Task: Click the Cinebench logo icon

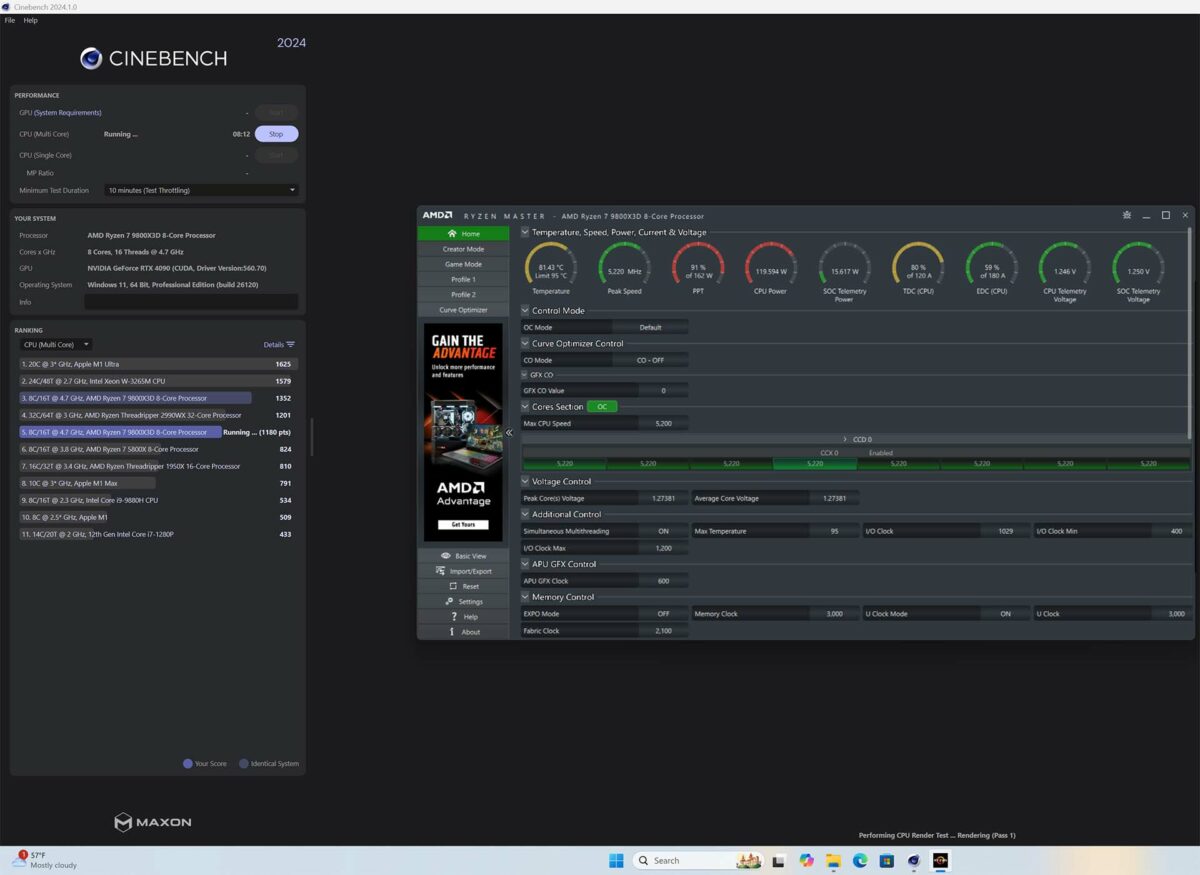Action: 91,58
